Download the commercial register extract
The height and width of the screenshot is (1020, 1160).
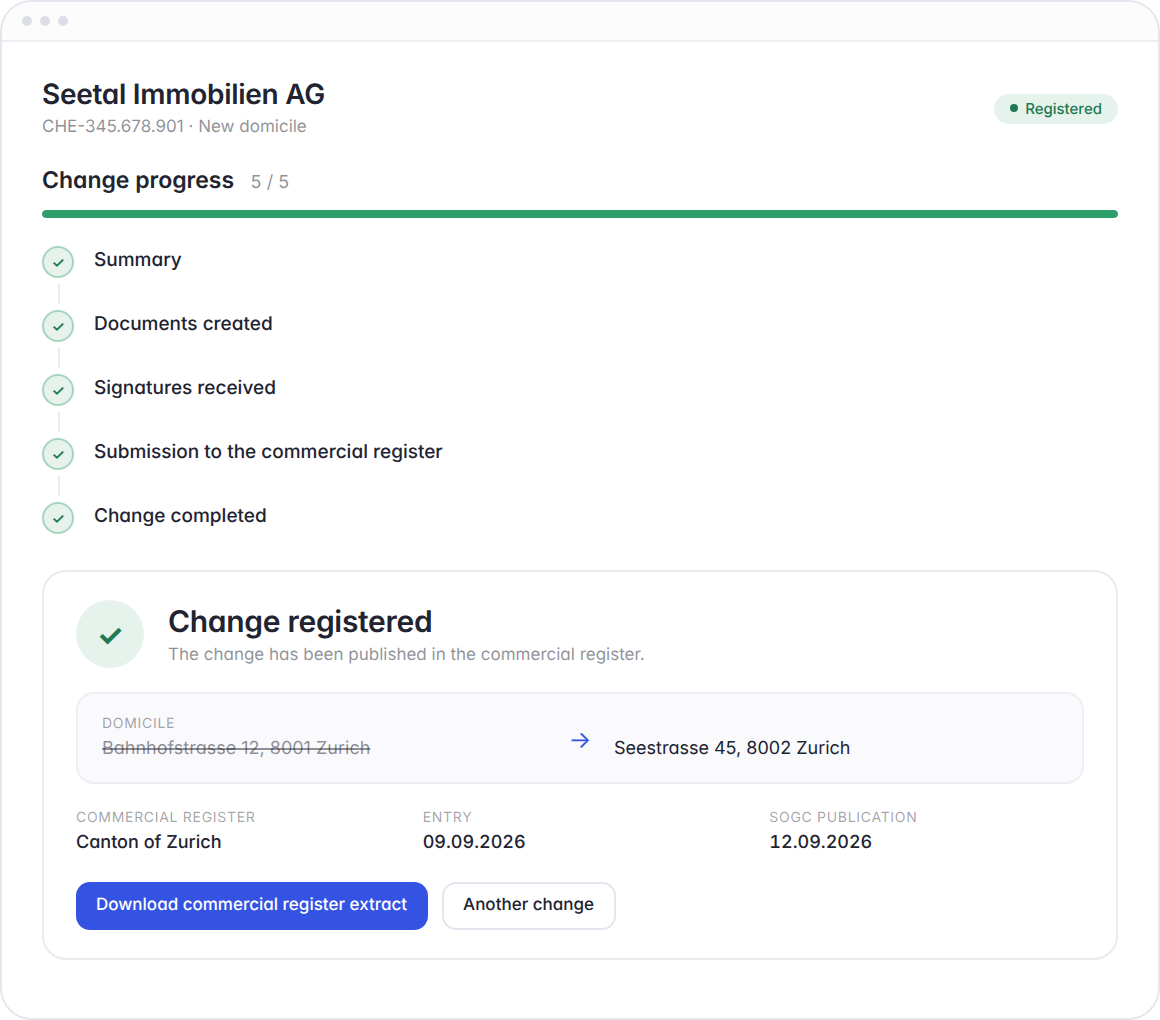click(x=252, y=905)
